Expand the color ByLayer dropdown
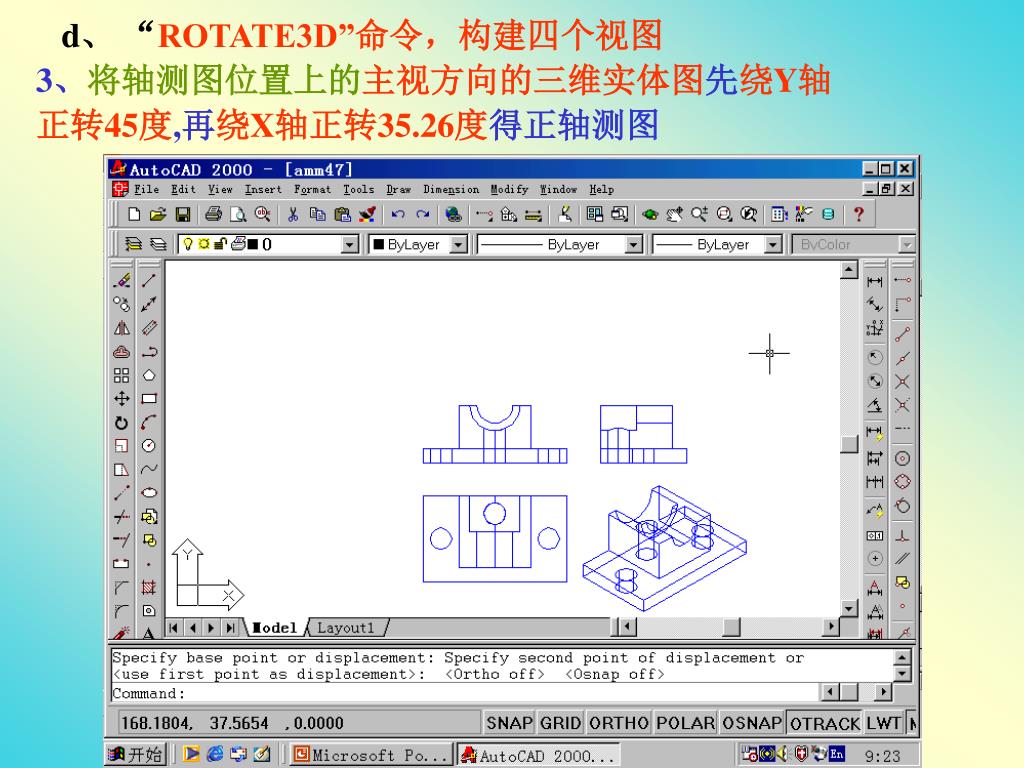Screen dimensions: 1024x768 tap(459, 245)
